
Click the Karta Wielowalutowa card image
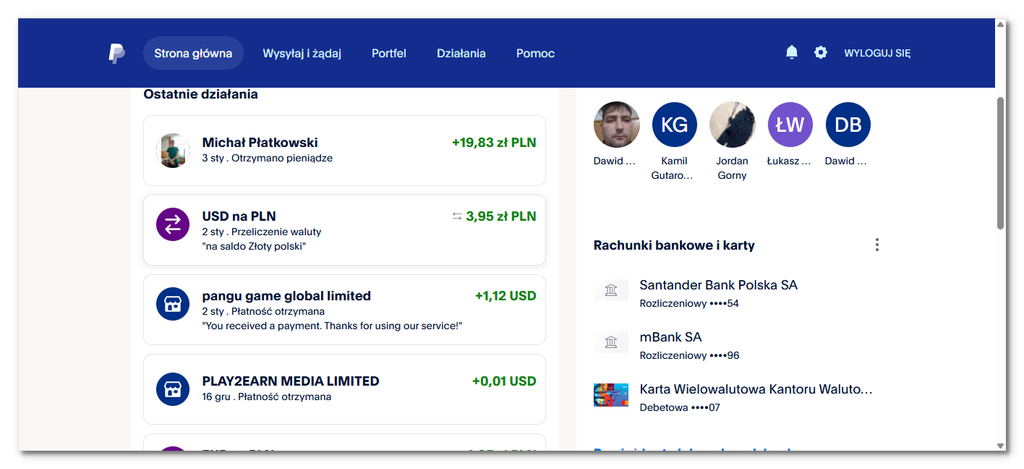click(x=611, y=395)
